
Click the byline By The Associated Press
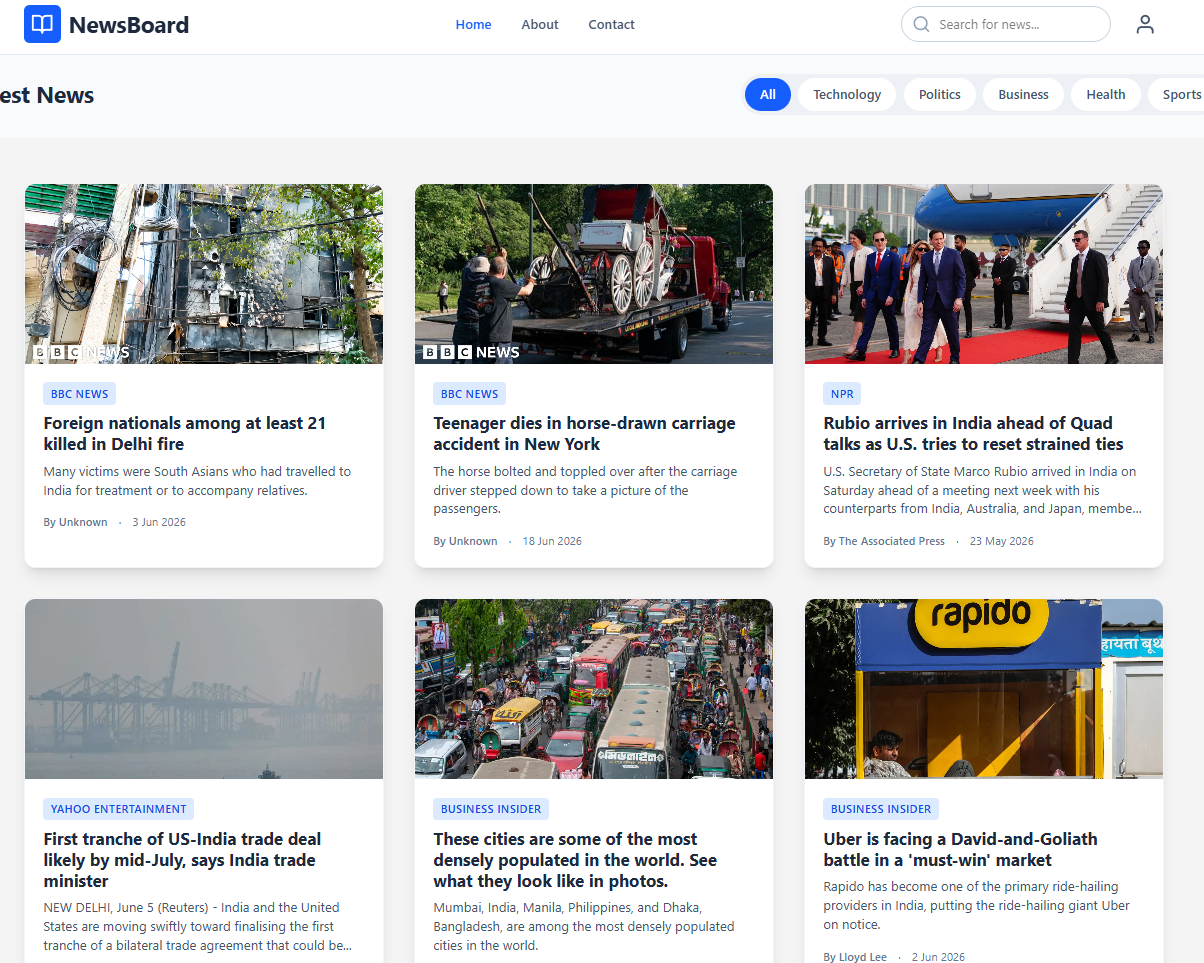tap(884, 541)
